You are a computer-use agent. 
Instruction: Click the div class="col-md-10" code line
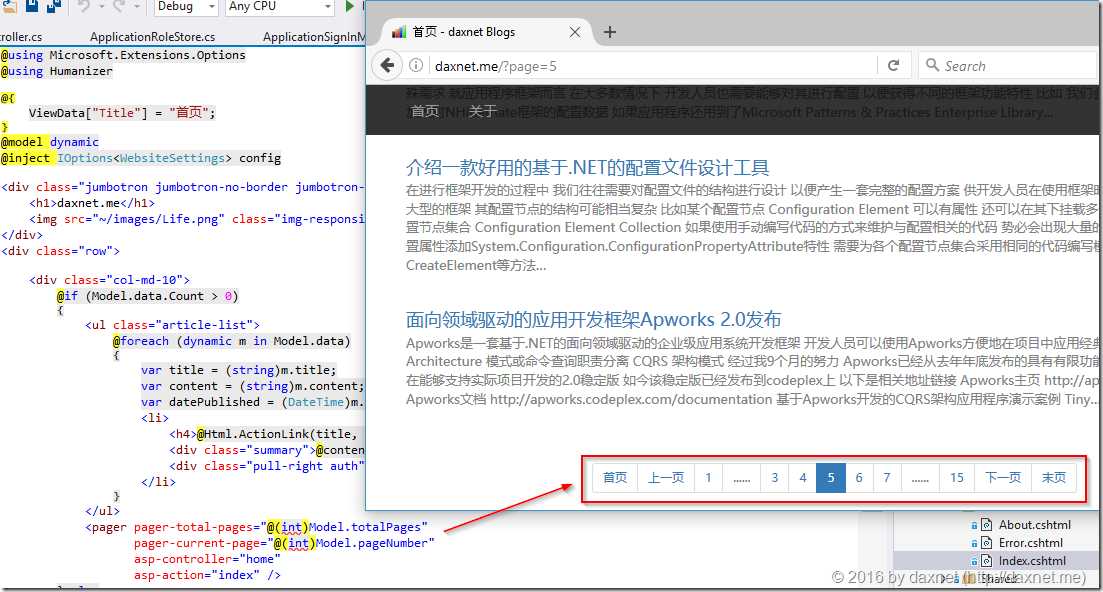pos(109,280)
